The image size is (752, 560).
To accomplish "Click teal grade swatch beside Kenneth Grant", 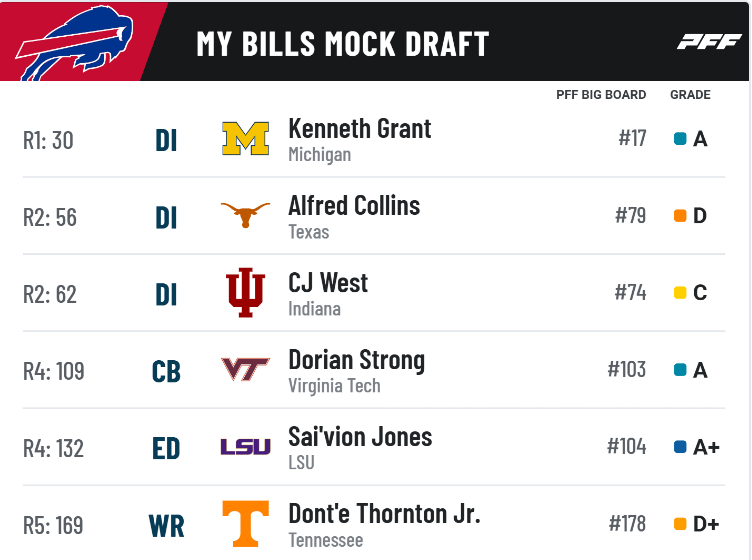I will 680,139.
